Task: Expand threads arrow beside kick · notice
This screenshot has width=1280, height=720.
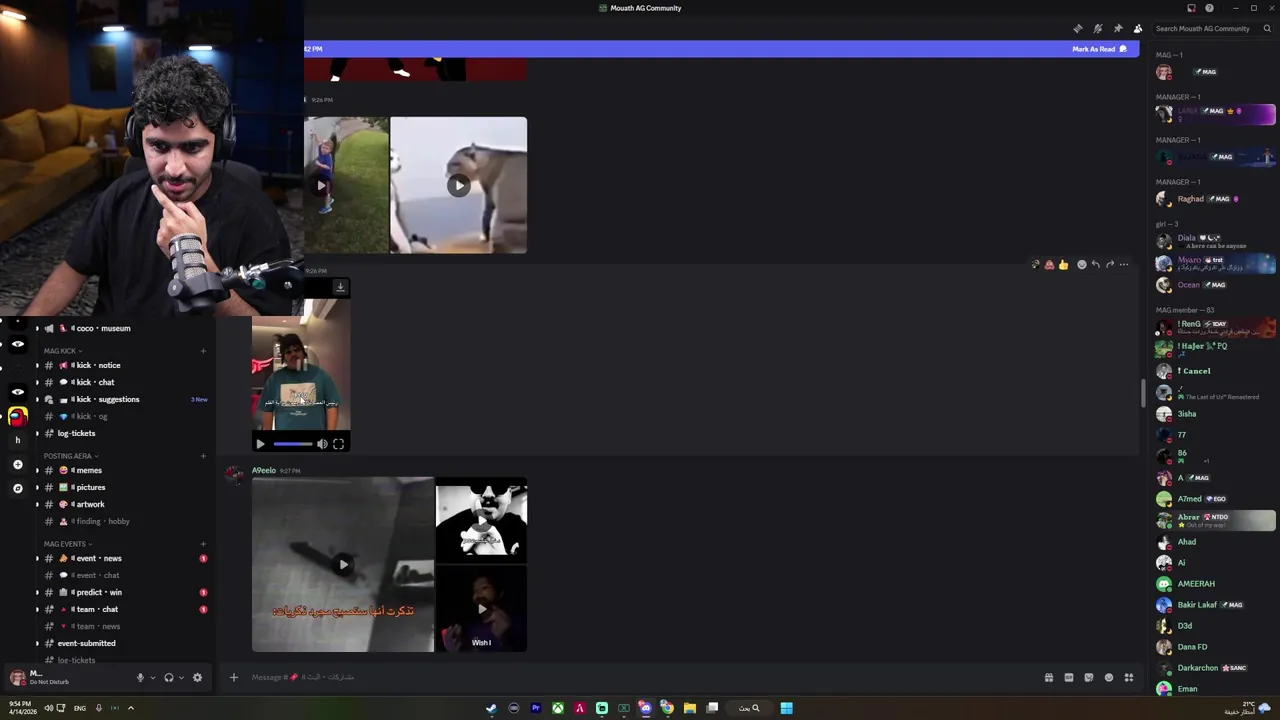Action: click(37, 365)
